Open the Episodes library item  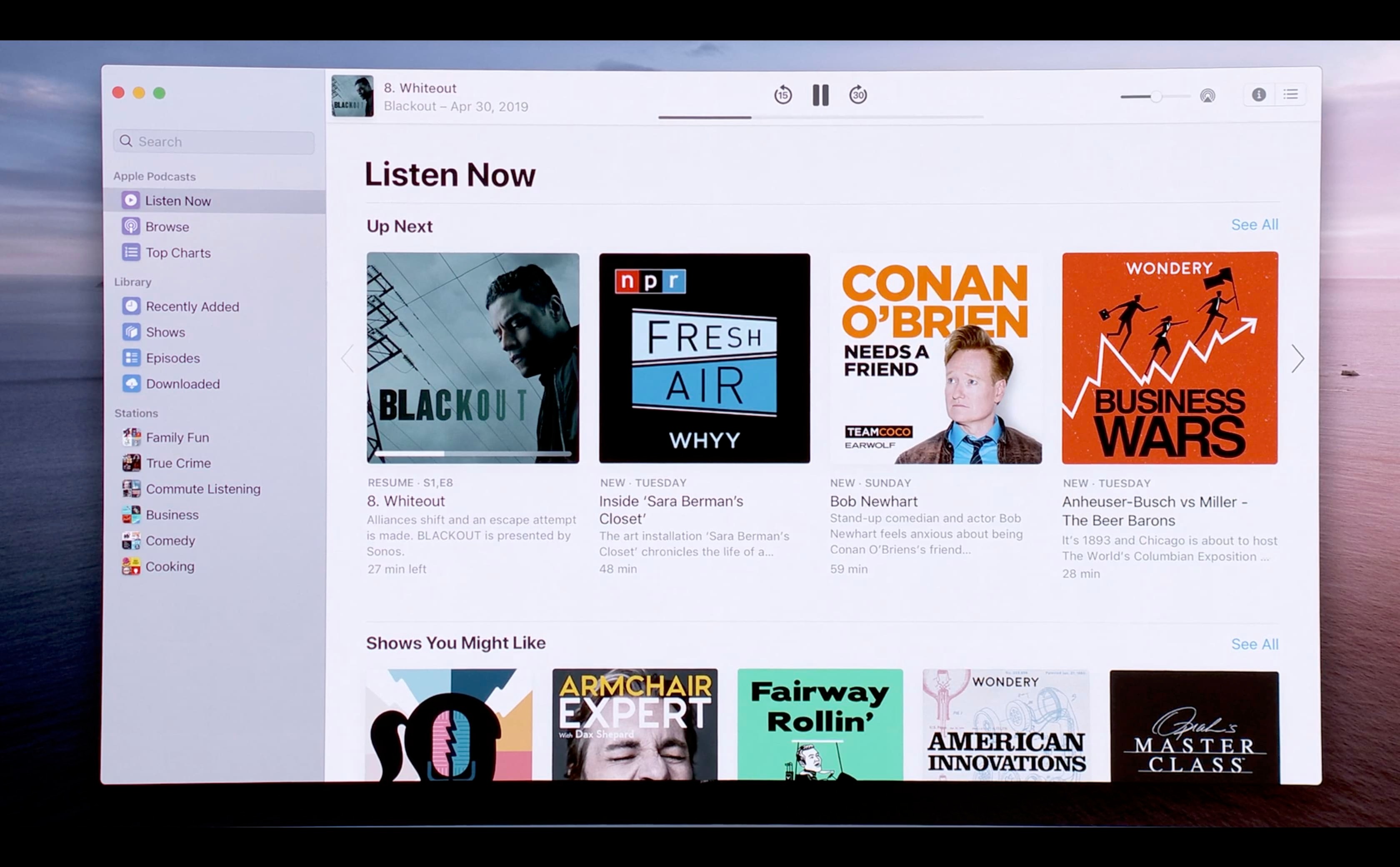coord(172,358)
